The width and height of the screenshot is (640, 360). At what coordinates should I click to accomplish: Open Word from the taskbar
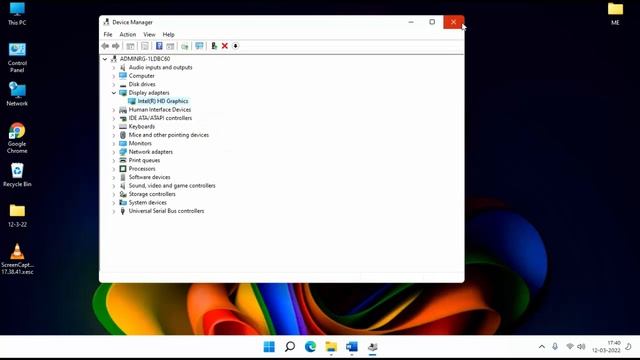point(351,347)
